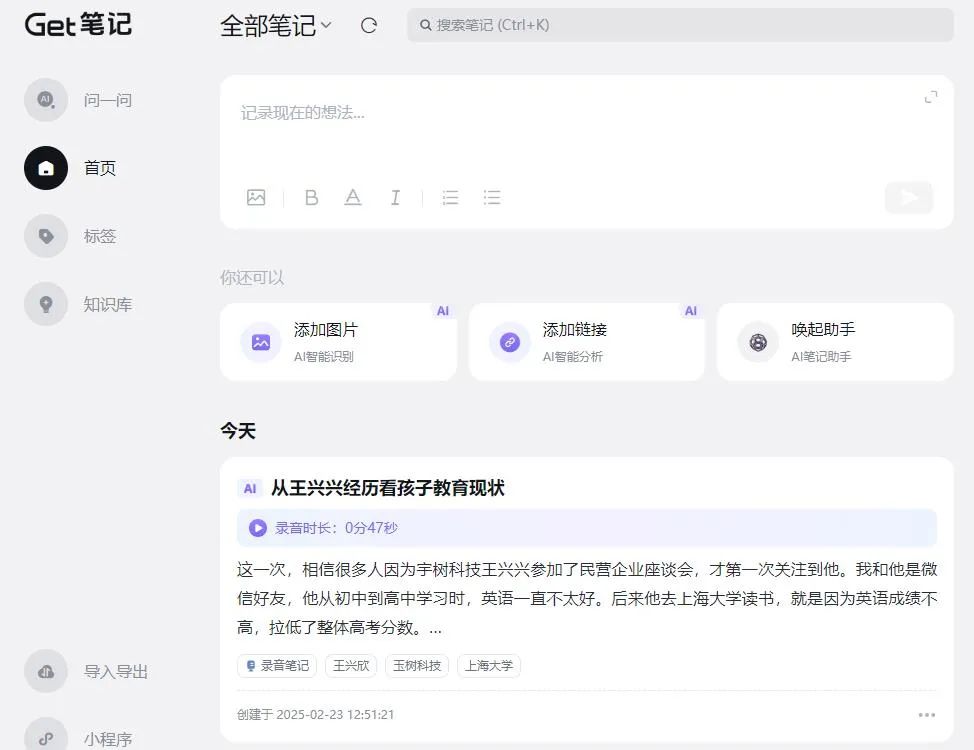Toggle bold formatting
The height and width of the screenshot is (750, 974).
click(x=311, y=198)
